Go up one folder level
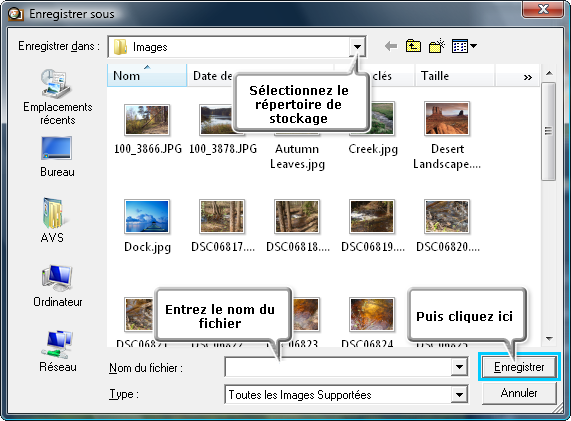This screenshot has width=571, height=421. tap(413, 46)
